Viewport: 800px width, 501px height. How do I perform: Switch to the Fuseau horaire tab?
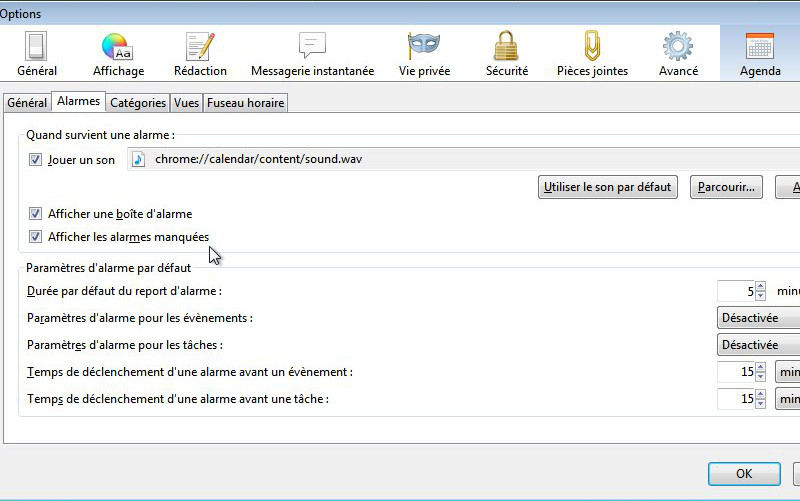(245, 103)
